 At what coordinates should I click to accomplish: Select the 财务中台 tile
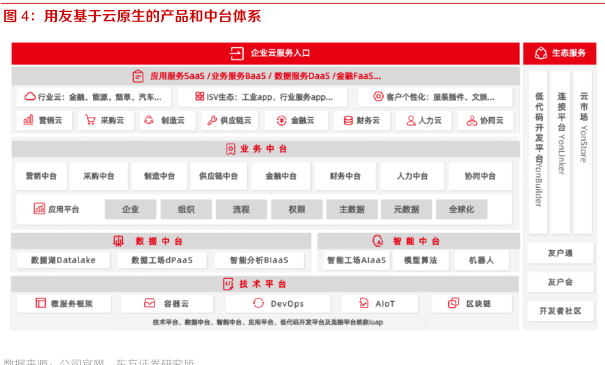click(345, 176)
